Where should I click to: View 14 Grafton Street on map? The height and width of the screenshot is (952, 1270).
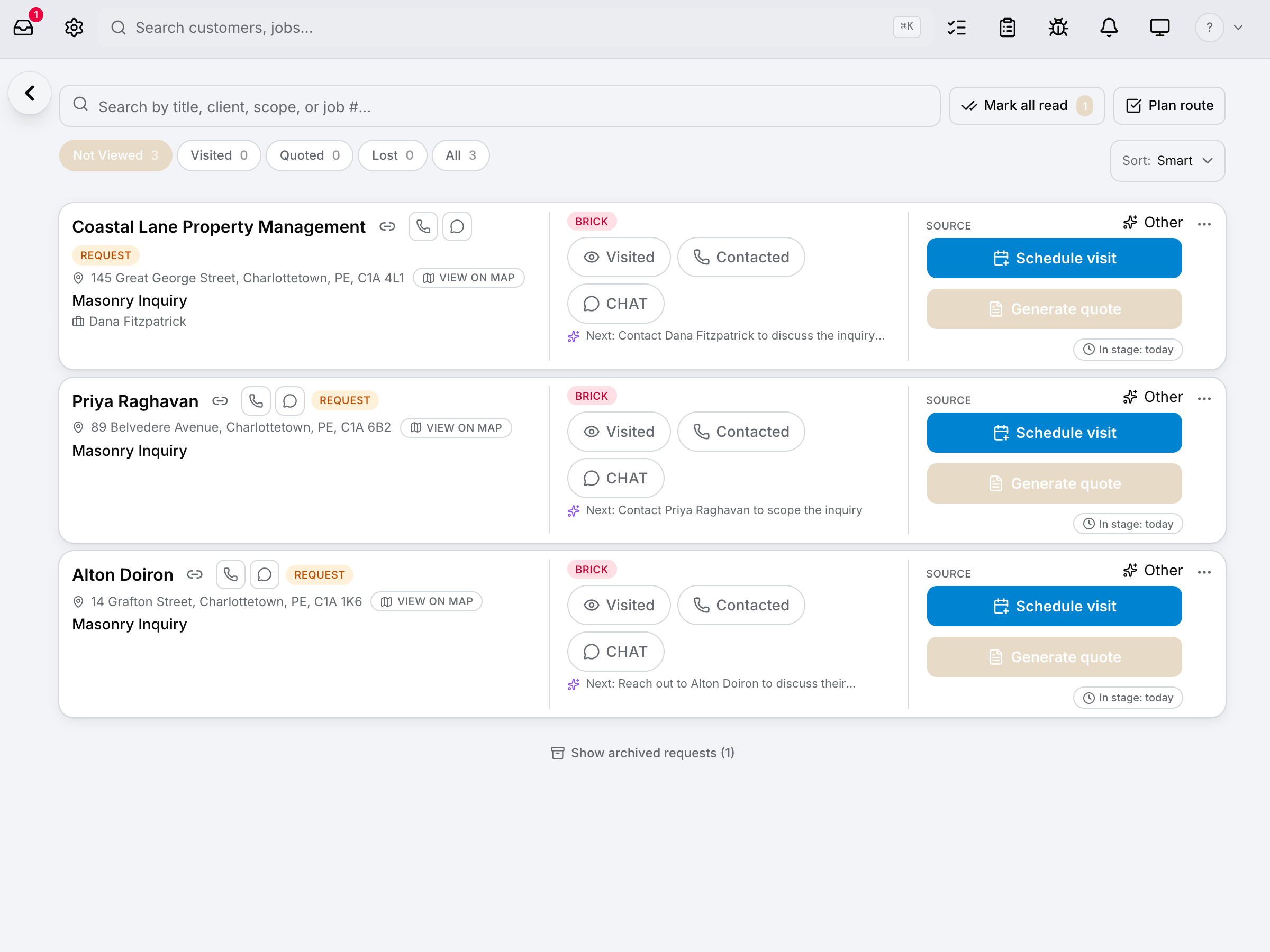pyautogui.click(x=427, y=601)
